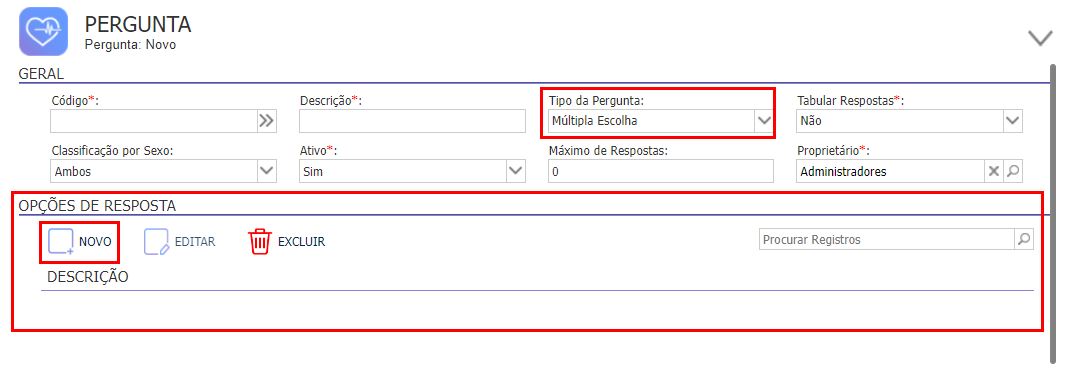1066x374 pixels.
Task: Click the DESCRIÇÃO column header
Action: (x=88, y=277)
